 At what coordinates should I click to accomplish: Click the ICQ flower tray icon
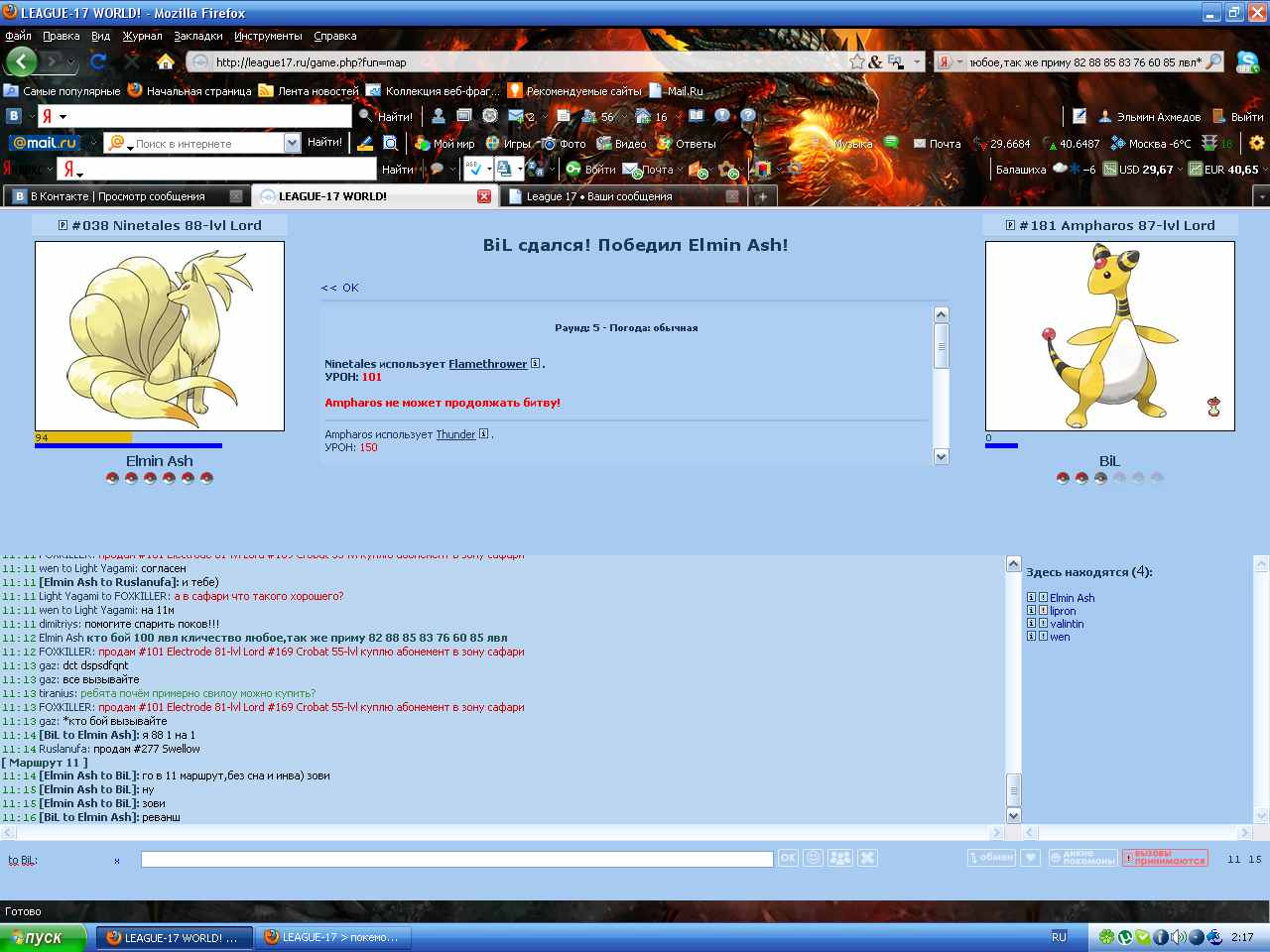1106,937
